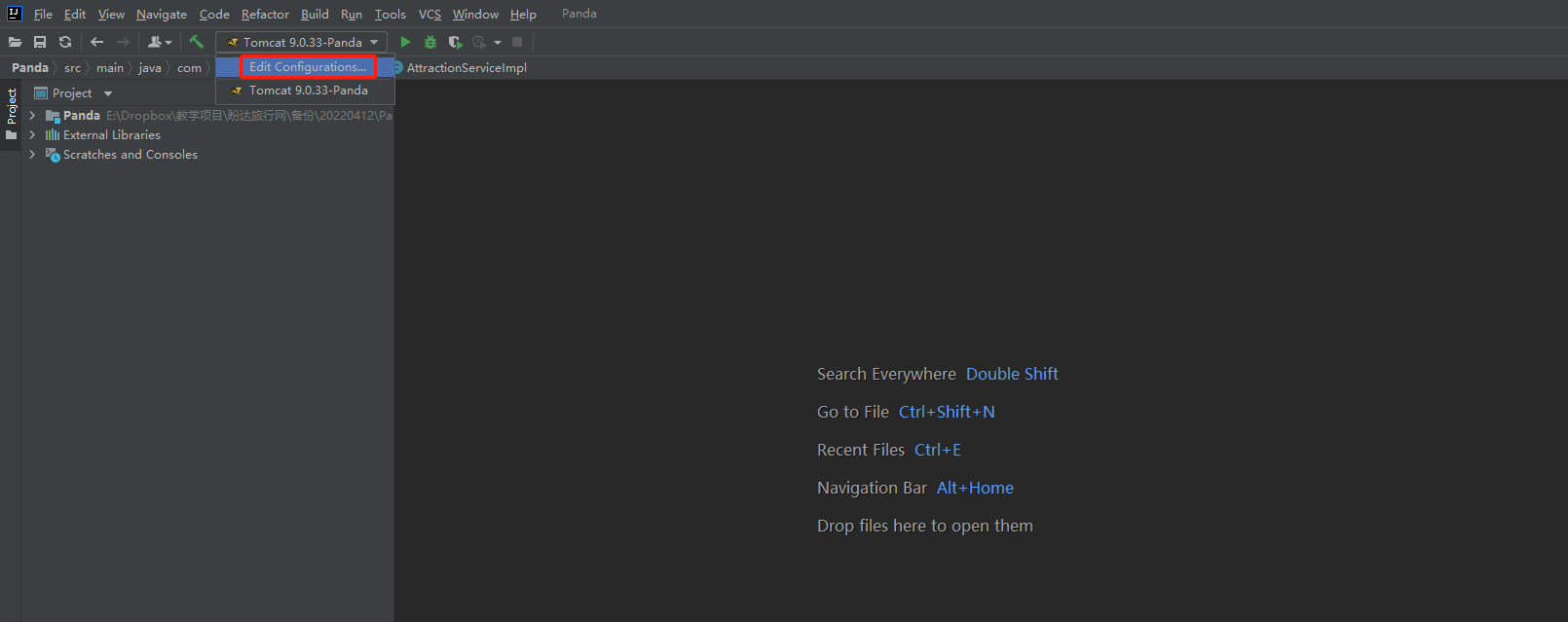
Task: Choose Edit Configurations... from the dropdown
Action: pyautogui.click(x=308, y=67)
